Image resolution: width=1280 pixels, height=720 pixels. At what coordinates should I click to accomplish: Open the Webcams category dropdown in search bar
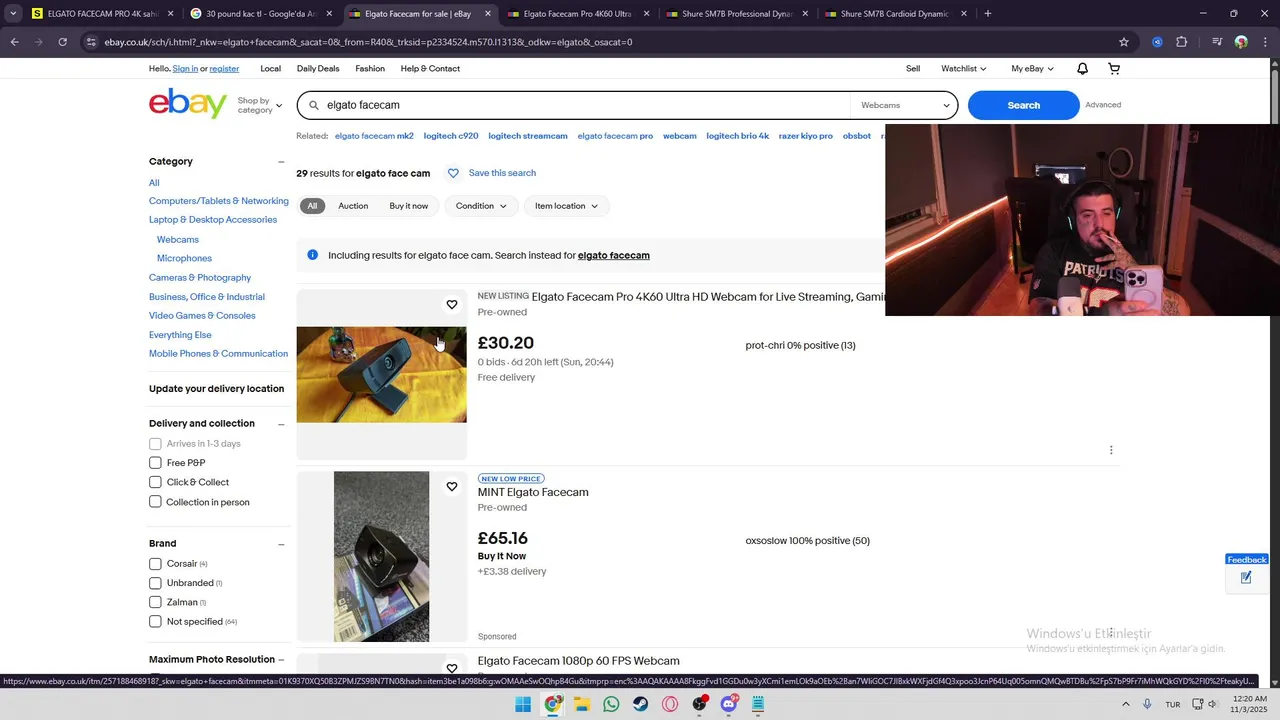[904, 105]
